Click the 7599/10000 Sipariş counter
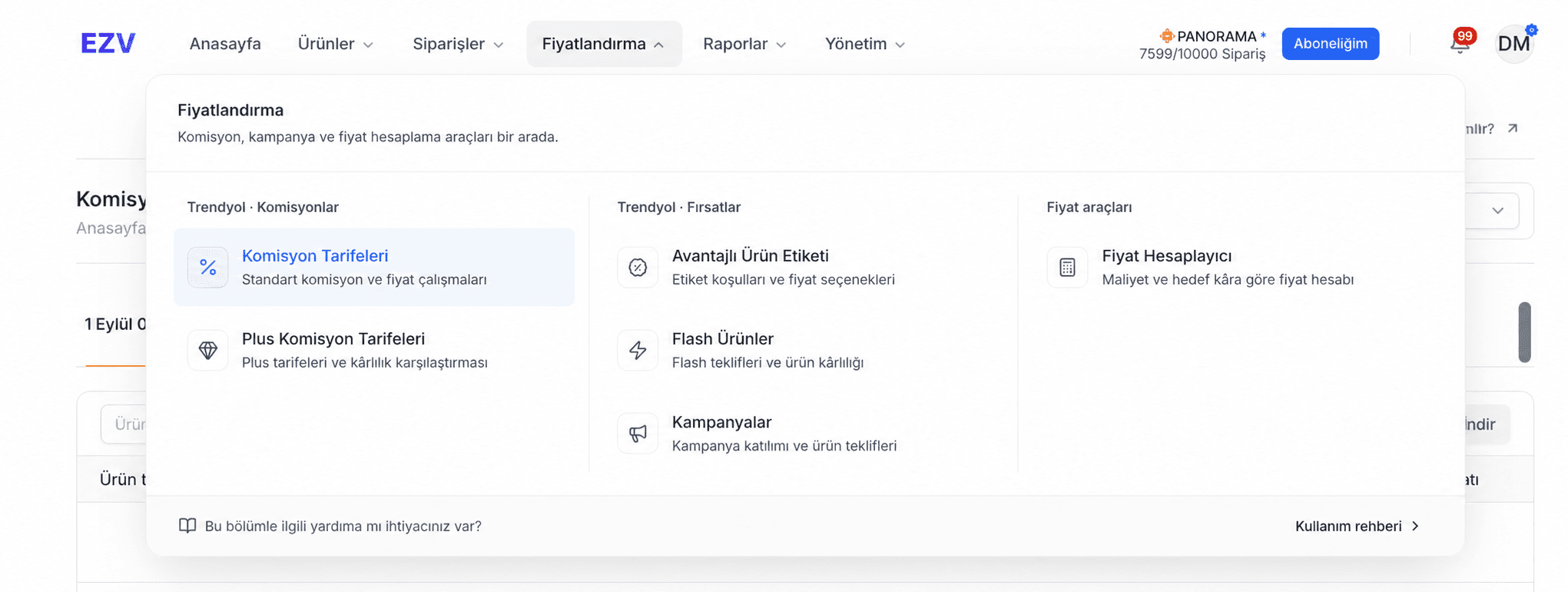The width and height of the screenshot is (1568, 592). tap(1202, 54)
